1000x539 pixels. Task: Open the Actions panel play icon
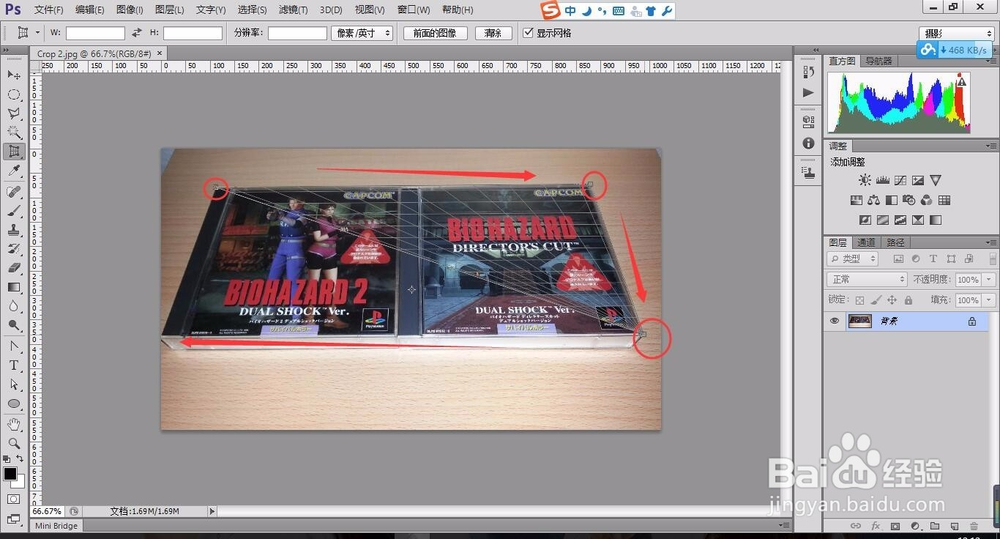click(808, 92)
